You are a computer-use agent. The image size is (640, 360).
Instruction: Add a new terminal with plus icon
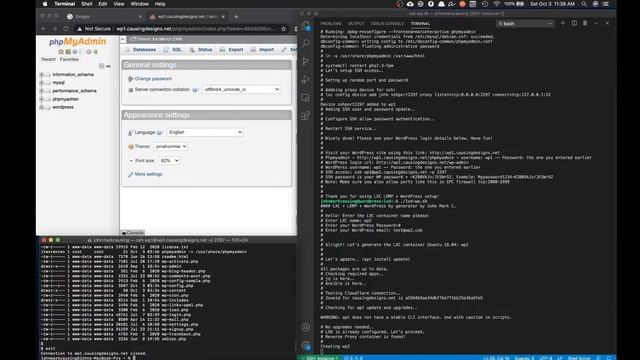(563, 24)
